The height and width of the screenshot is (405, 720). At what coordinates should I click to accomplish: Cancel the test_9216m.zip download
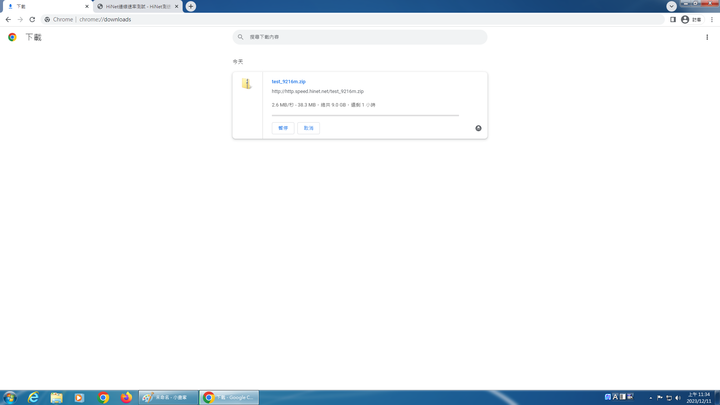(x=309, y=128)
